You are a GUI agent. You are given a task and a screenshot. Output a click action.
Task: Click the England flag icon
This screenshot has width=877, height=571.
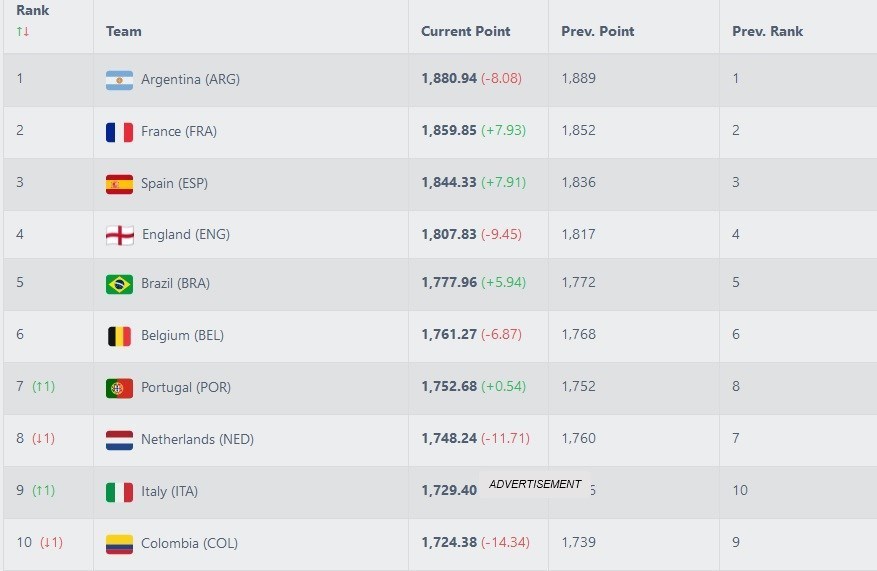(119, 235)
